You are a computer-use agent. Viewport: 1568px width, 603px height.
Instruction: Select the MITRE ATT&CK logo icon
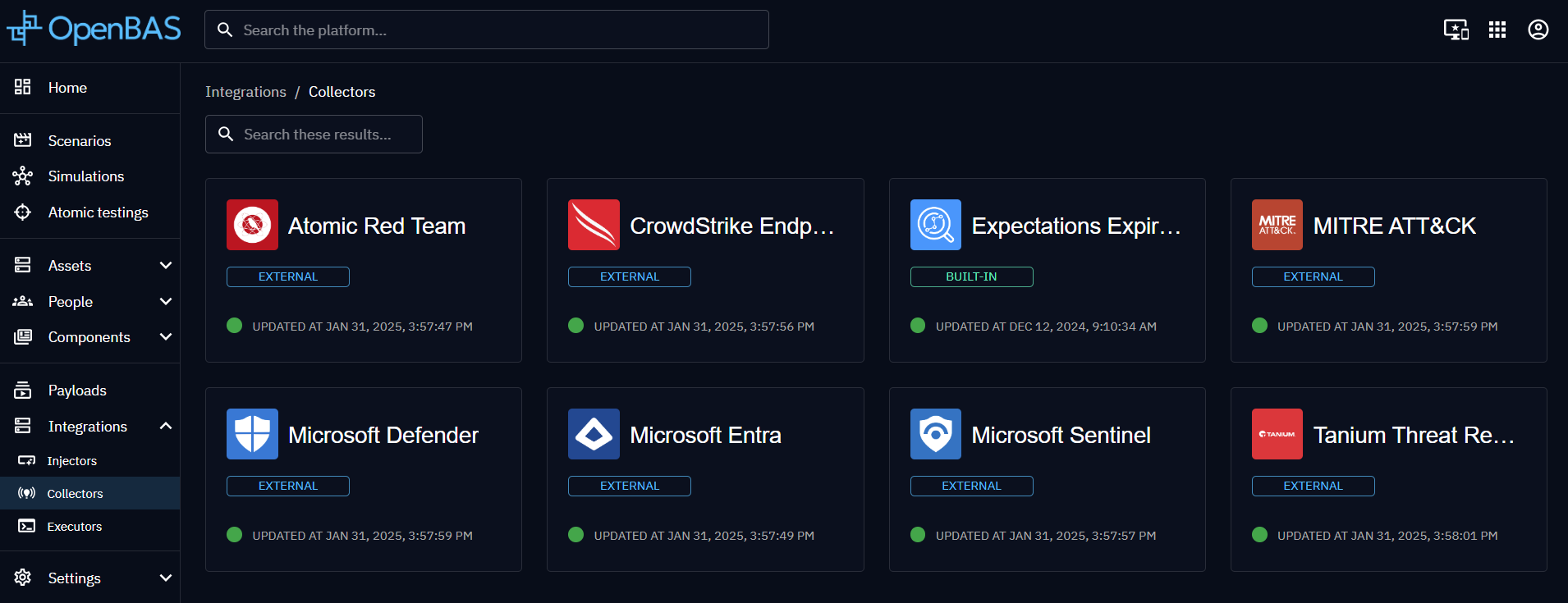1277,225
